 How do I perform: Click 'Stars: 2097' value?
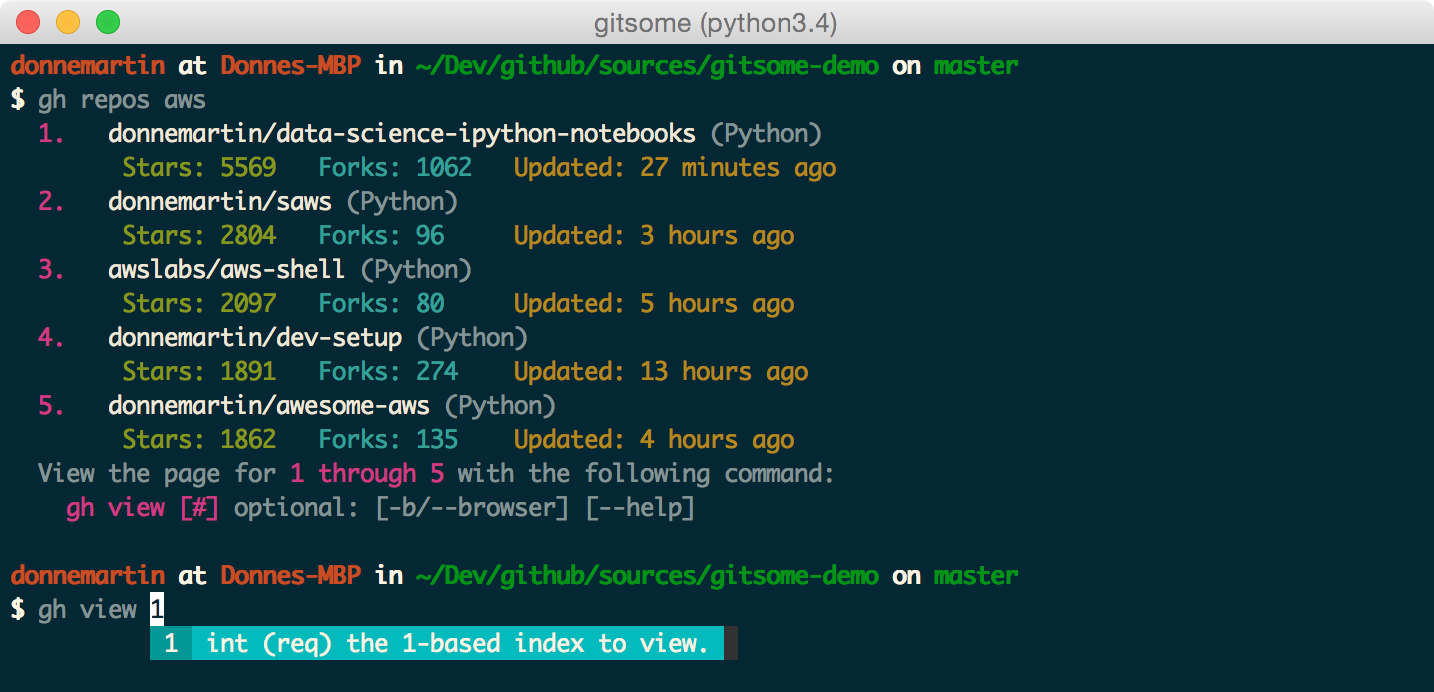(199, 303)
